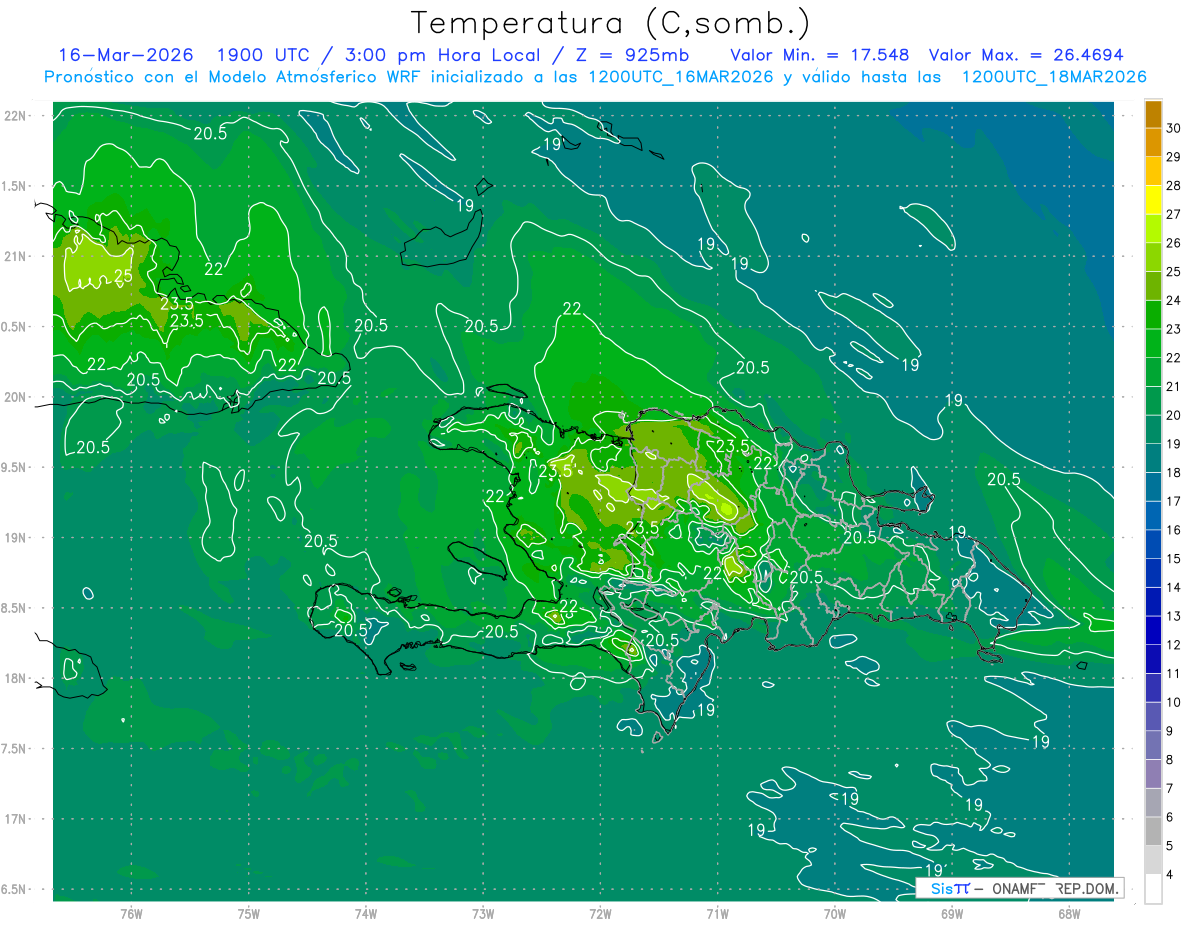The height and width of the screenshot is (927, 1200).
Task: Click the '22N' latitude axis label
Action: point(16,115)
